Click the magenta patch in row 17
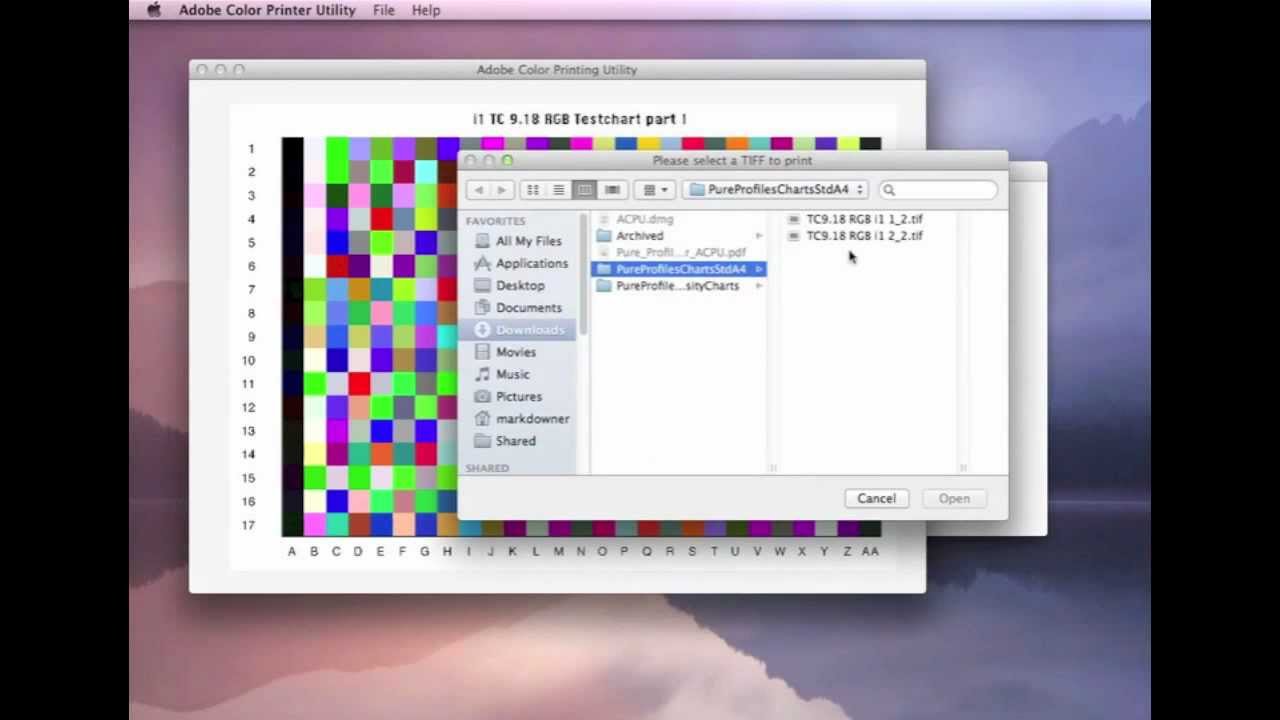 pos(314,525)
